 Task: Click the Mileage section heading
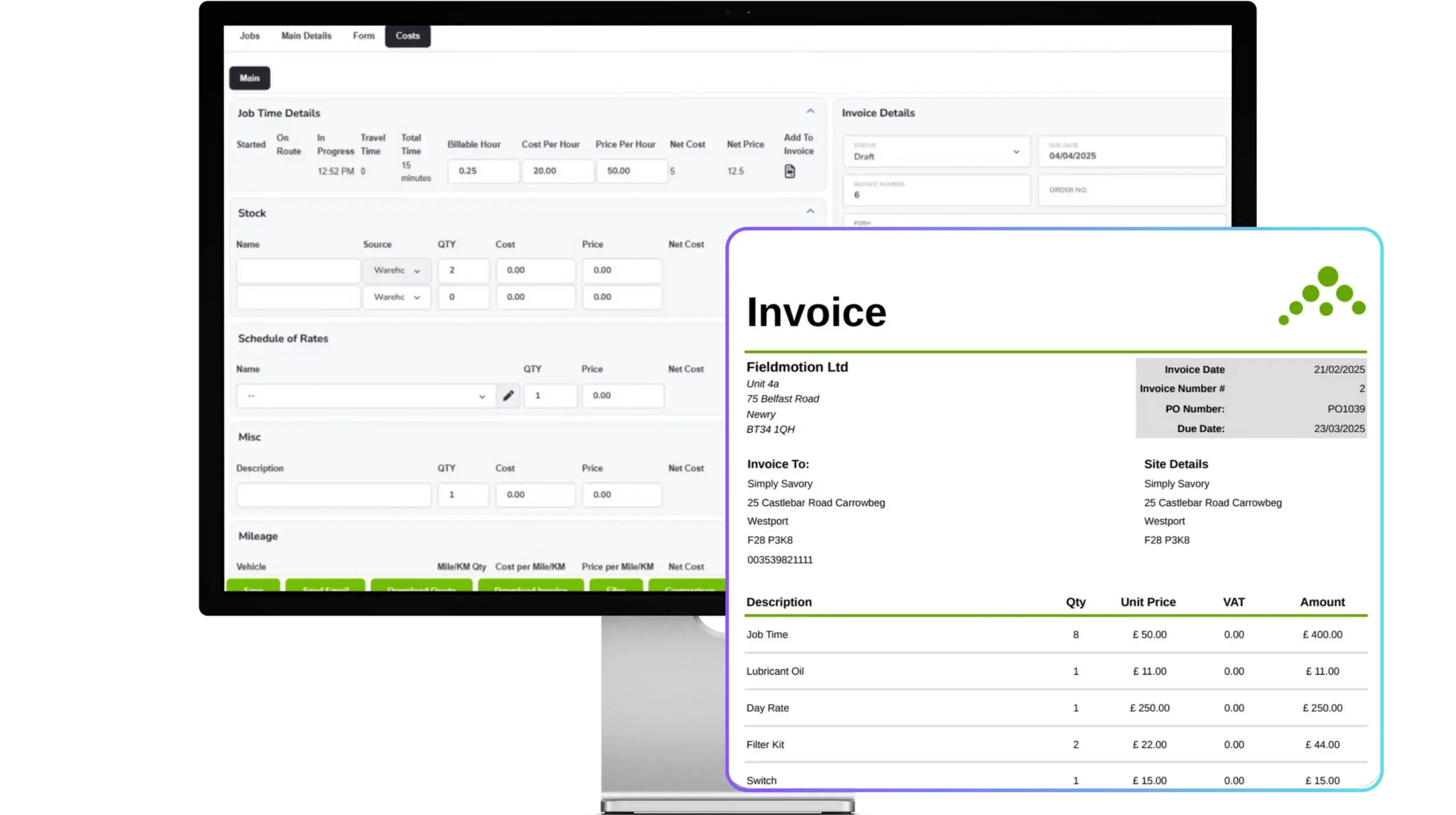[x=258, y=536]
